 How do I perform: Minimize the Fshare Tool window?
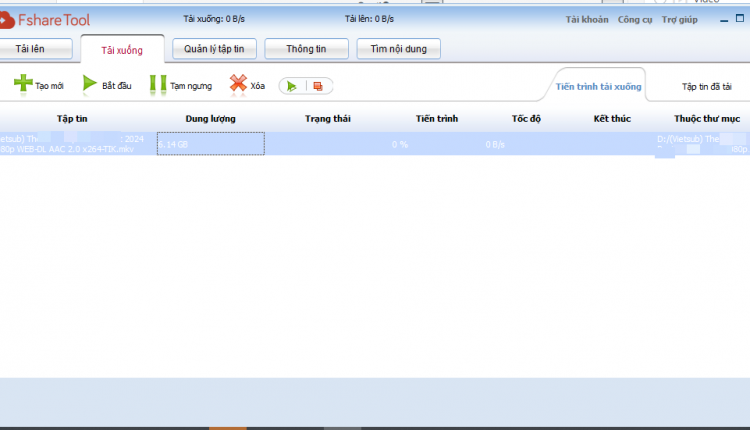(x=724, y=20)
